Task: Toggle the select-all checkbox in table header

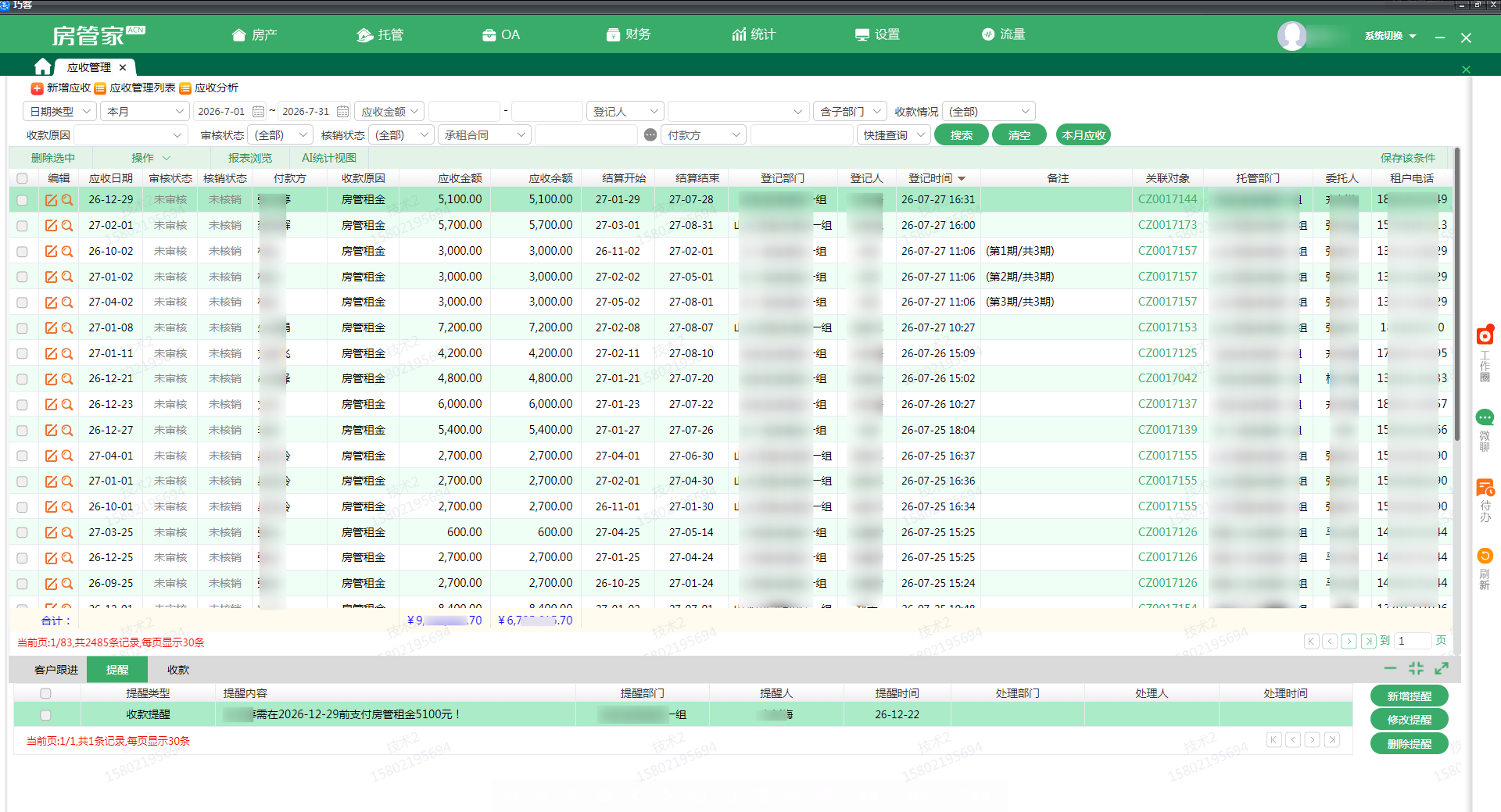Action: click(22, 178)
